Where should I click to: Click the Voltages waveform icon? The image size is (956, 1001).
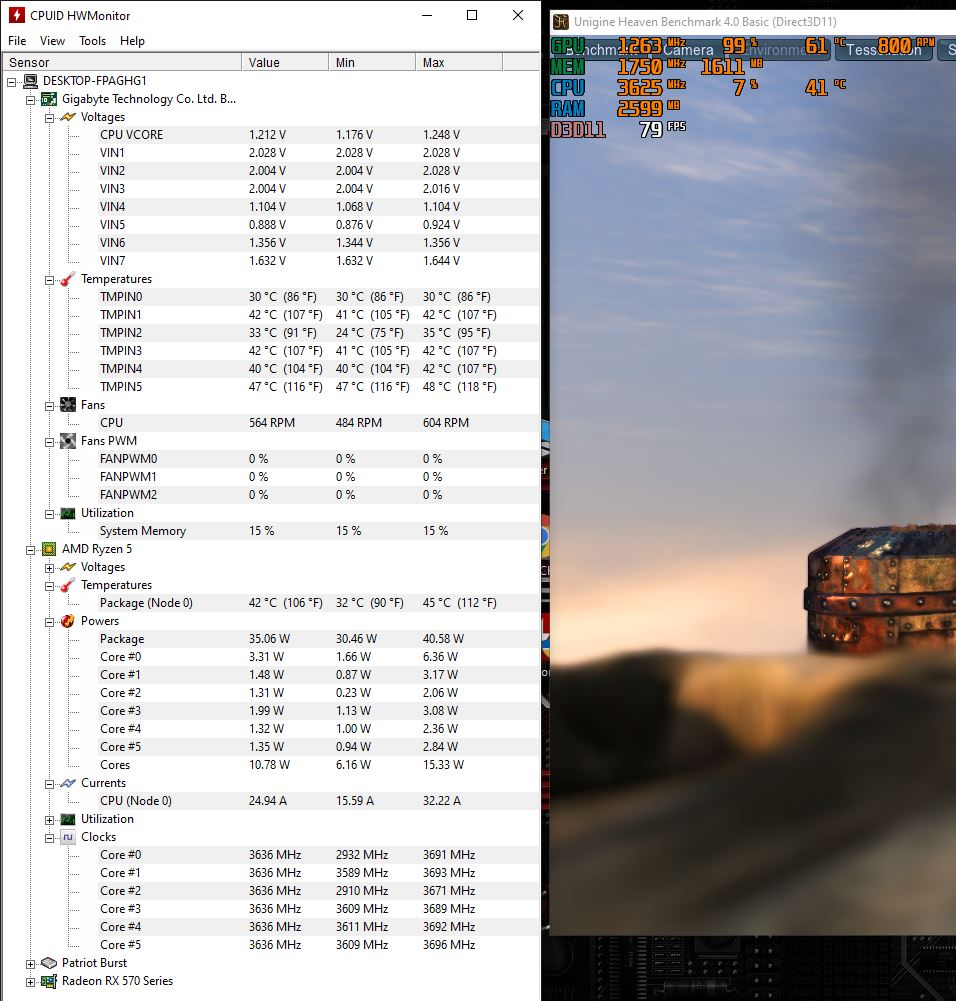(x=67, y=116)
